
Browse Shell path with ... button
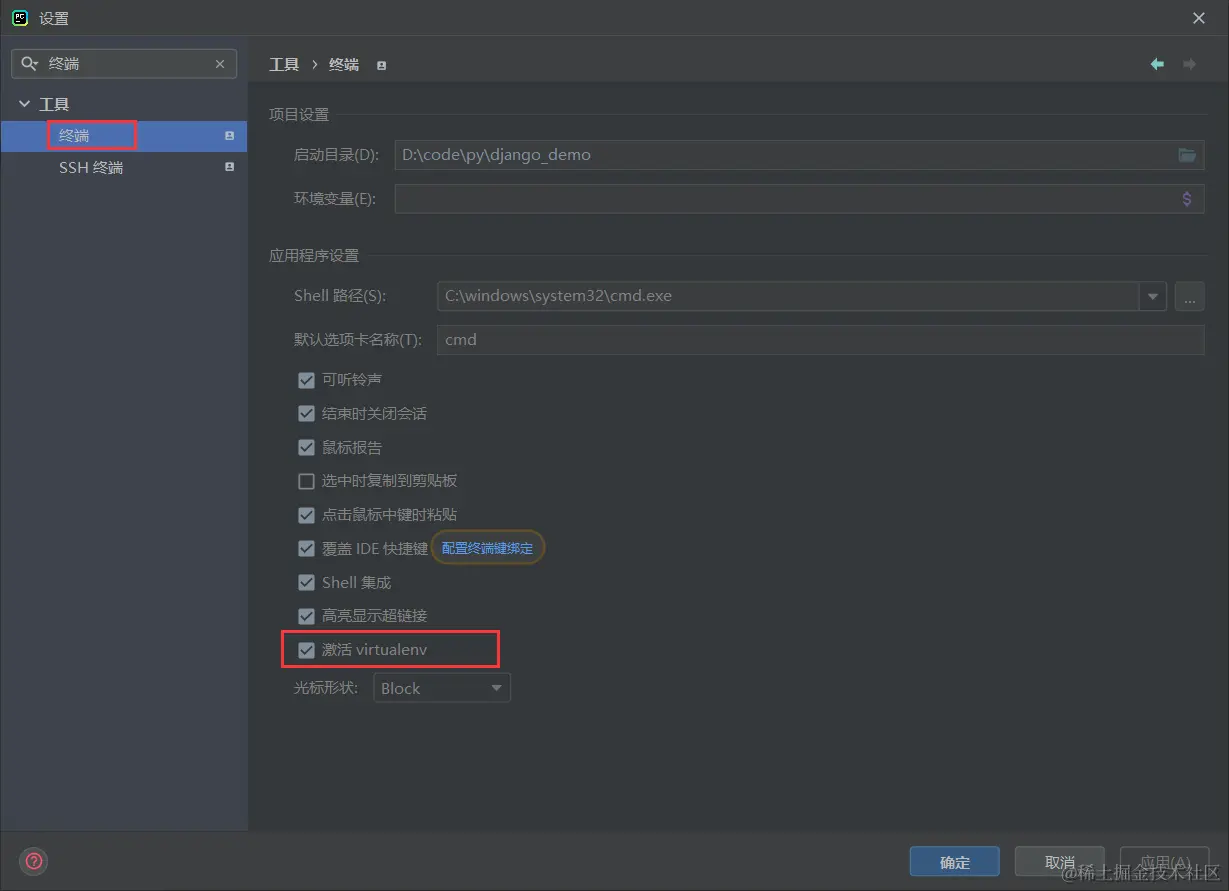click(x=1189, y=297)
